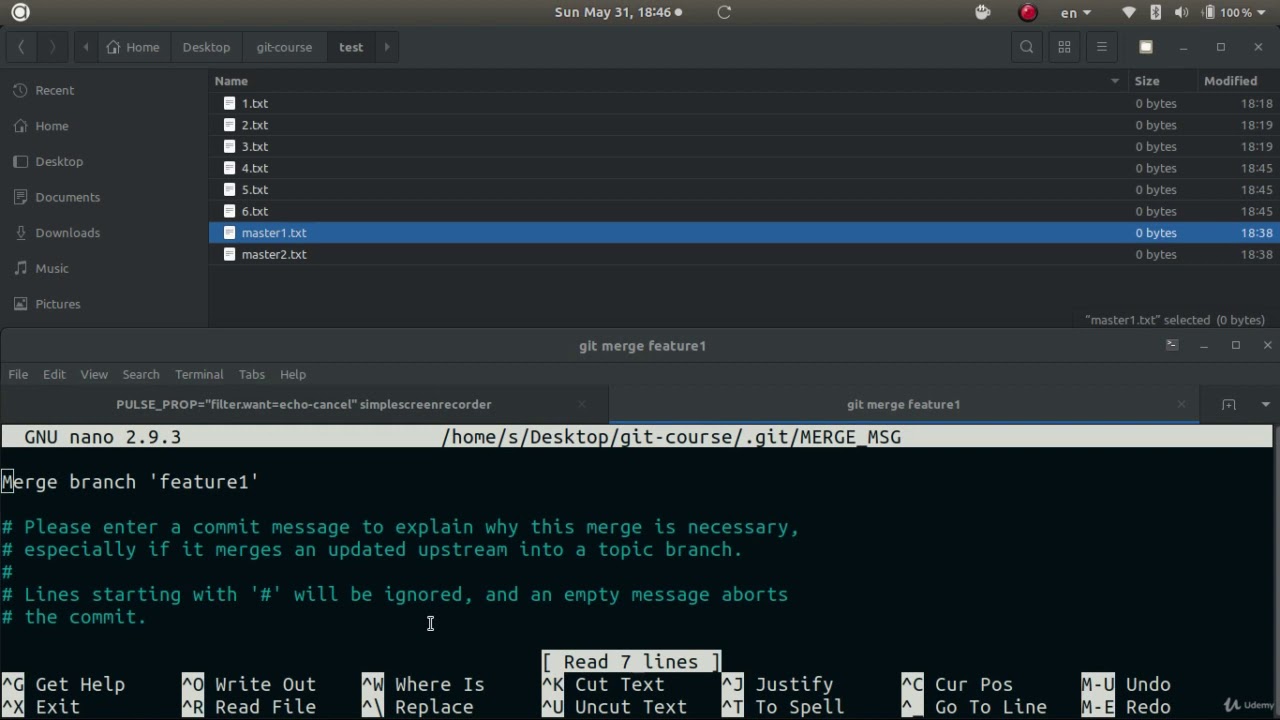Close the git merge feature1 tab
Viewport: 1280px width, 720px height.
click(x=1181, y=404)
